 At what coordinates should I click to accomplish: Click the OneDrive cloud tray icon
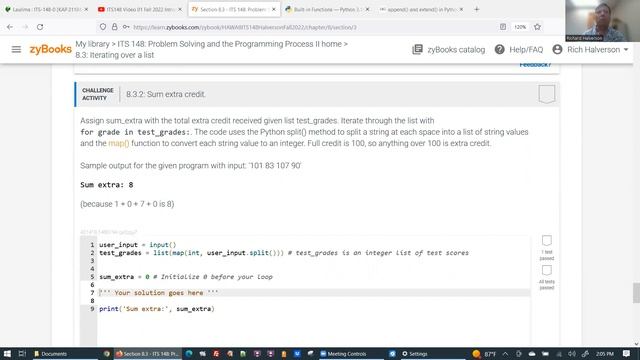[x=532, y=353]
